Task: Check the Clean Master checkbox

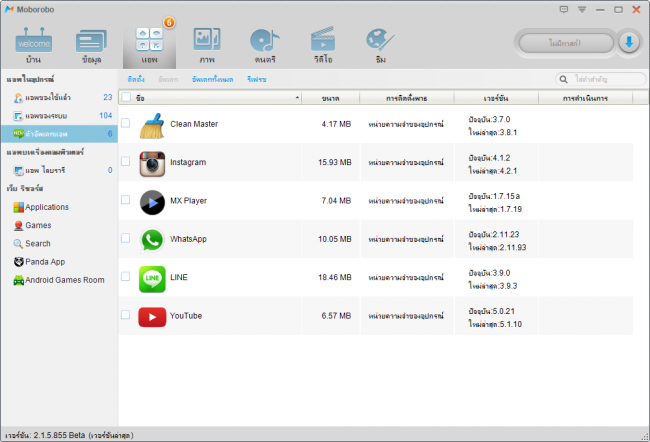Action: (126, 123)
